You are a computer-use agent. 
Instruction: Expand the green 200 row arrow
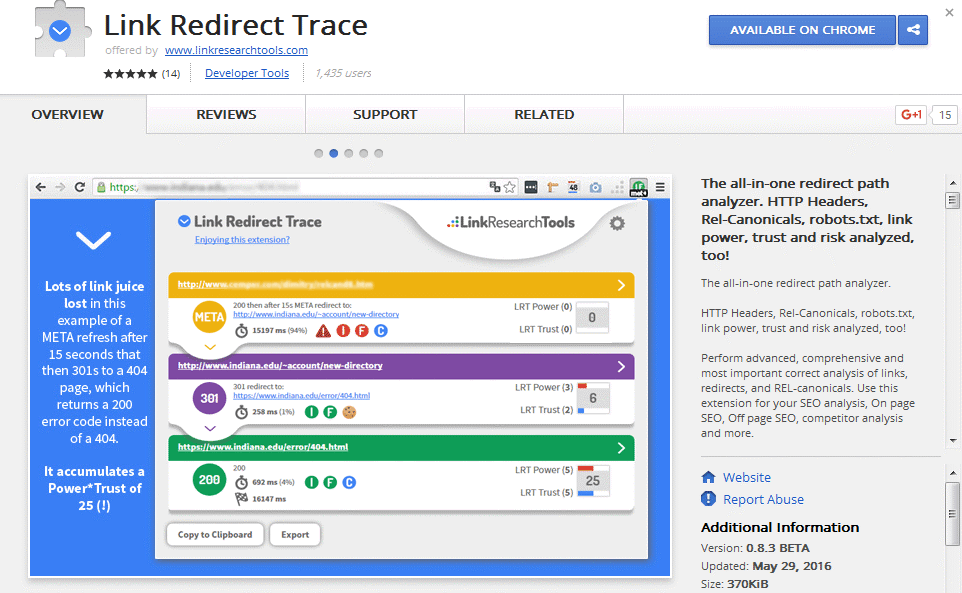621,447
